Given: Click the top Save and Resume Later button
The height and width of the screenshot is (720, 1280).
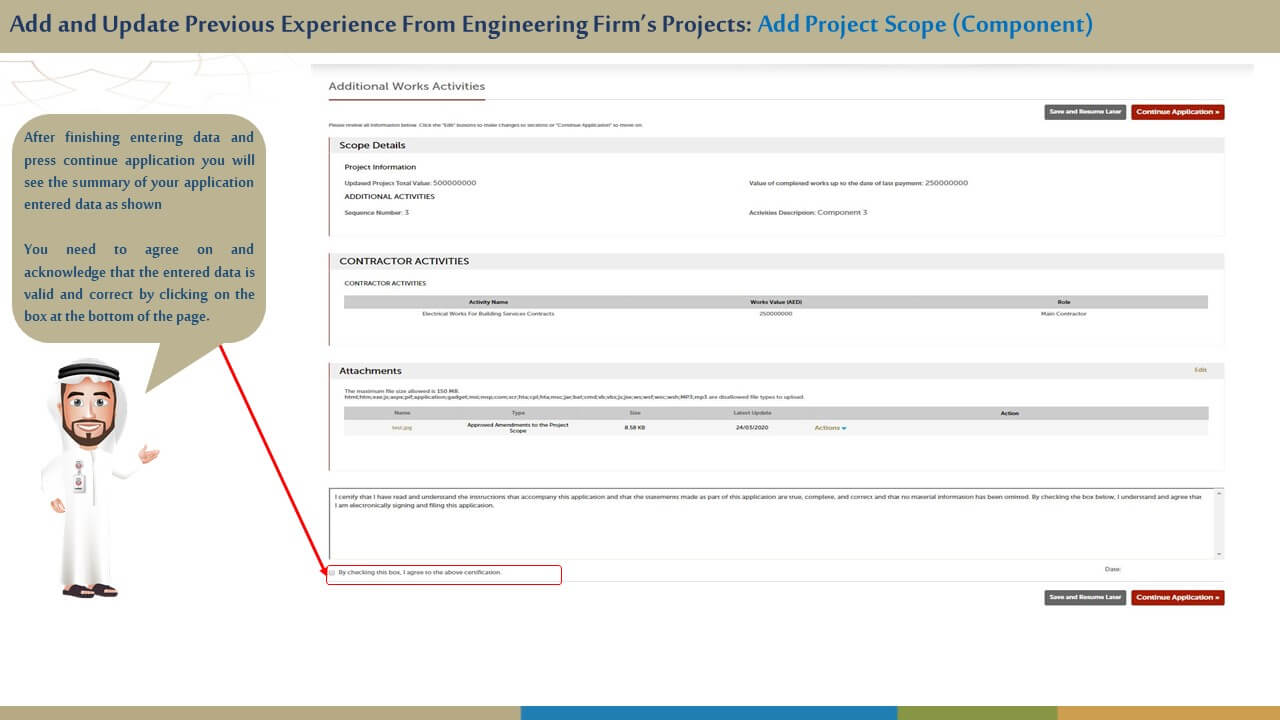Looking at the screenshot, I should coord(1085,112).
